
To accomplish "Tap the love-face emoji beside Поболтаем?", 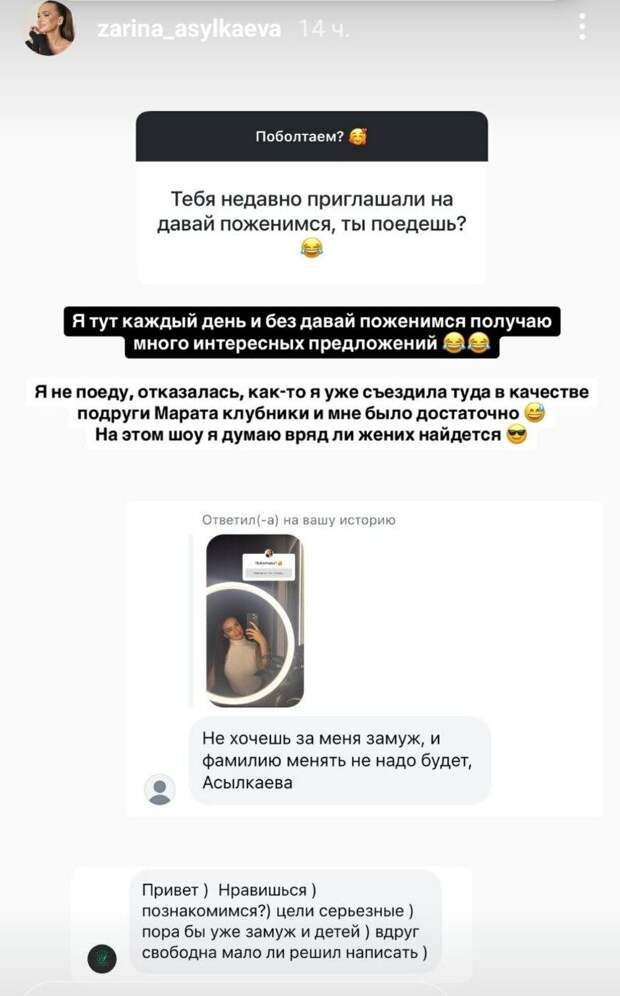I will tap(358, 136).
